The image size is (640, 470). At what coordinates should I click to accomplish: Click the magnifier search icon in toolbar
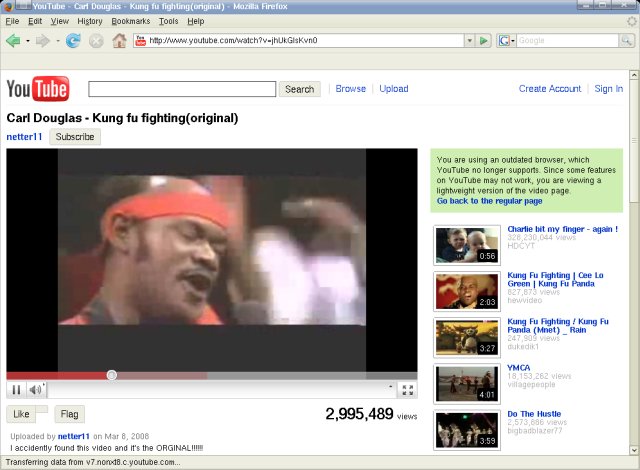pos(626,40)
